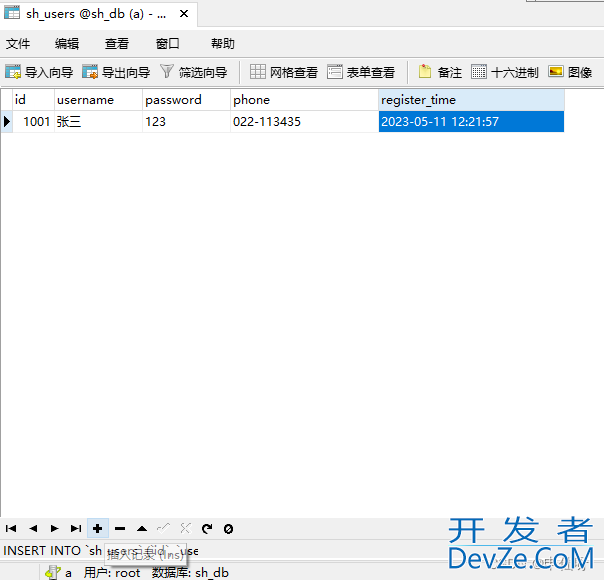
Task: Switch to 表单查看 form view
Action: pyautogui.click(x=361, y=72)
